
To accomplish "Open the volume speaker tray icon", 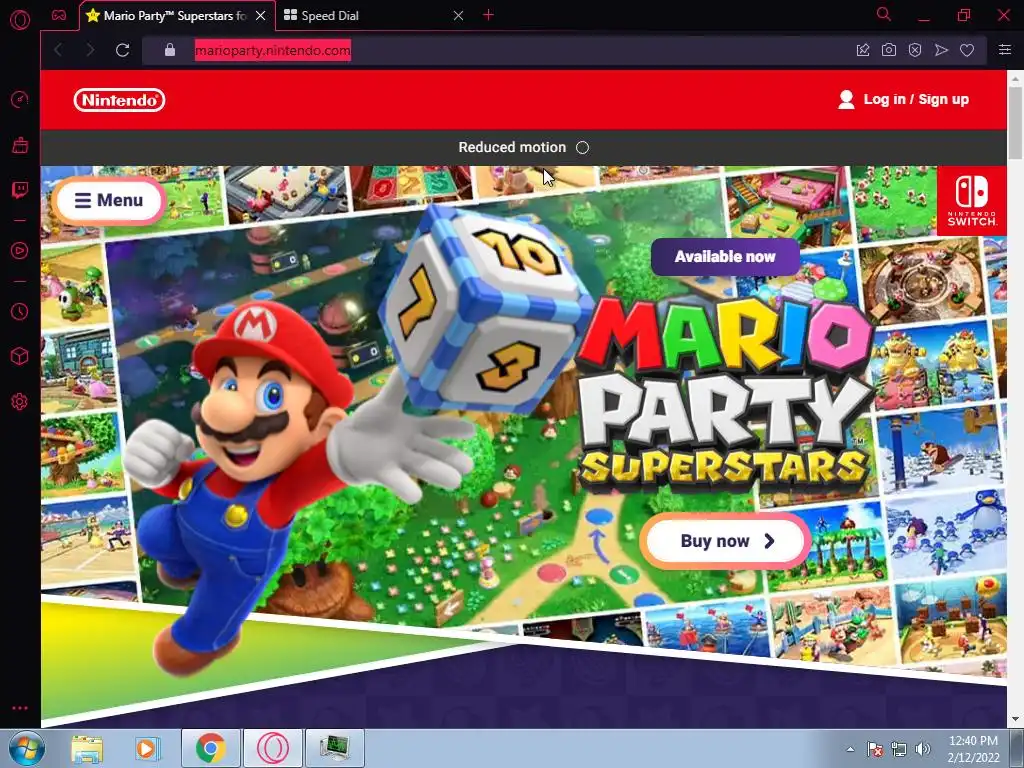I will click(922, 749).
